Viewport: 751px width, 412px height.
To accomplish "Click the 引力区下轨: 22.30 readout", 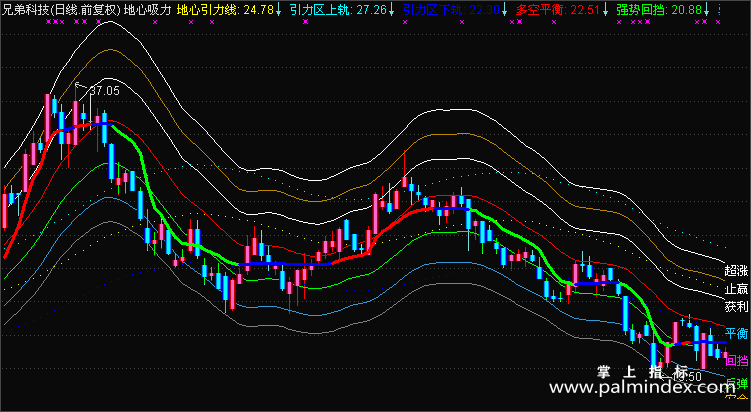I will 451,10.
